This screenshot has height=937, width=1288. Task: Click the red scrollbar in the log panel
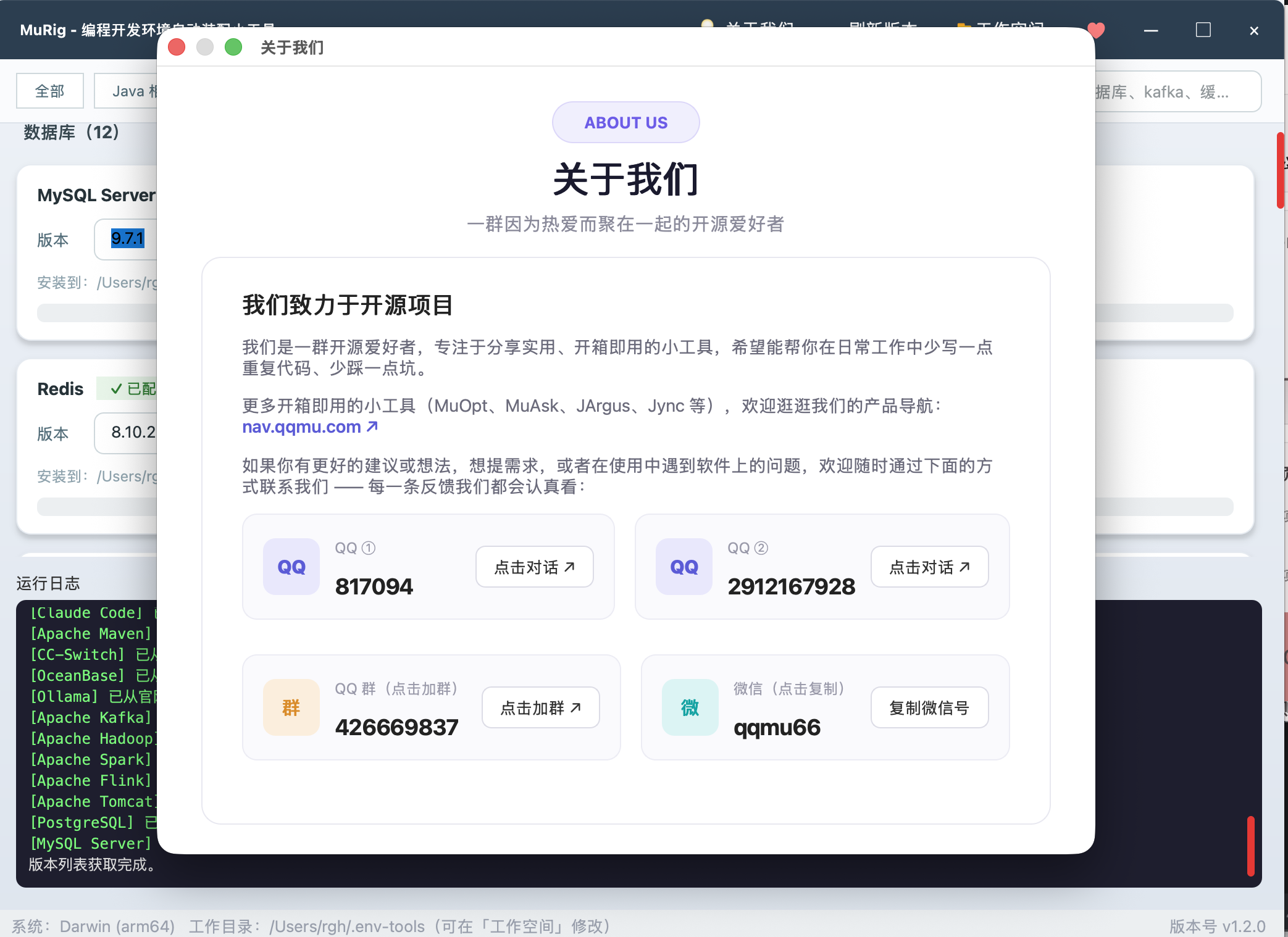tap(1251, 846)
